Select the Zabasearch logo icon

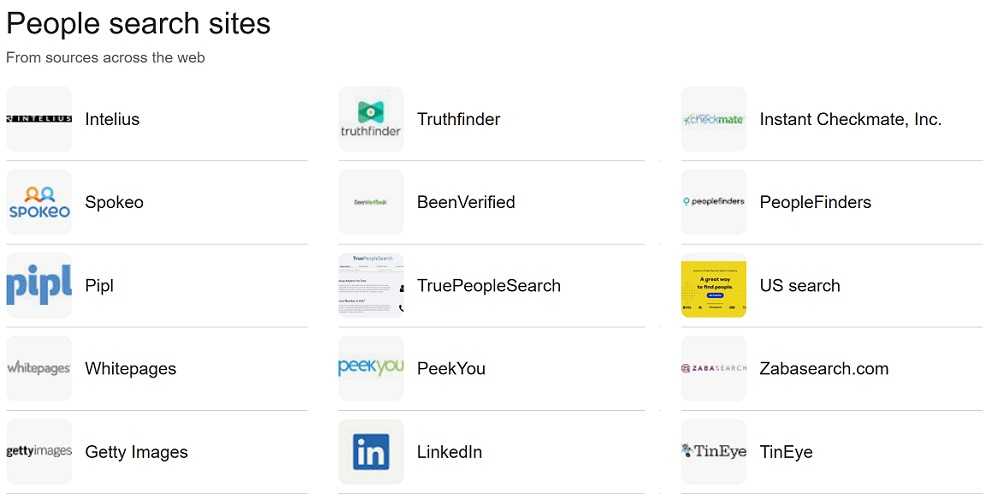click(714, 369)
